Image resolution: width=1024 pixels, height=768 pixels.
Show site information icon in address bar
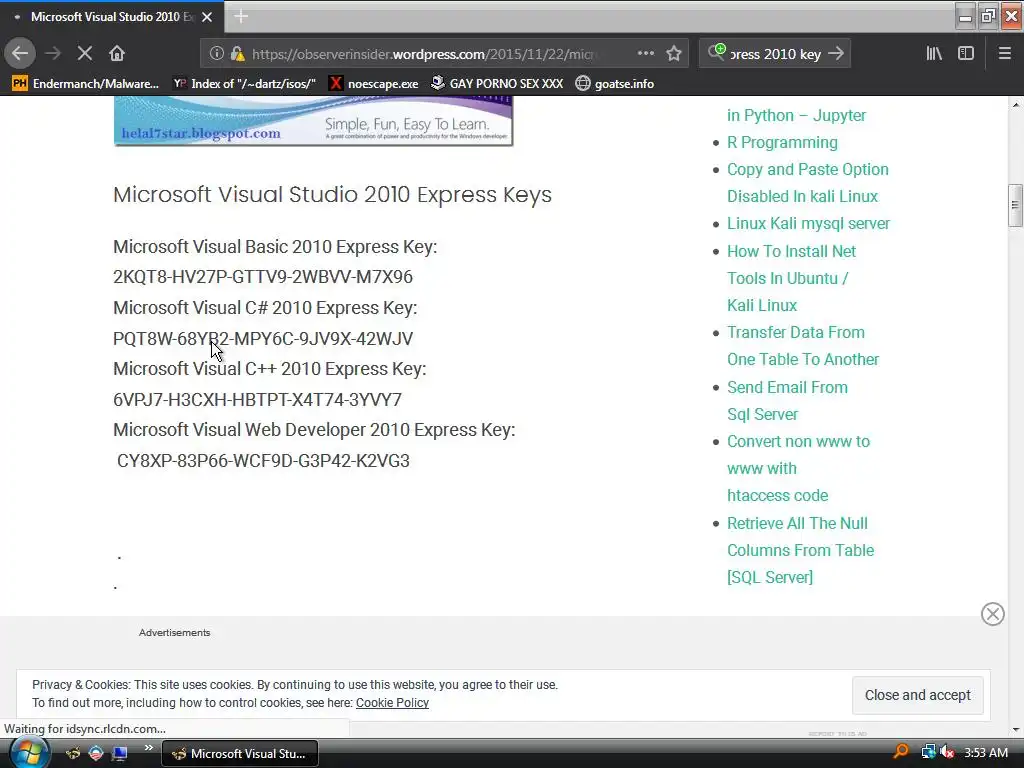[x=216, y=54]
